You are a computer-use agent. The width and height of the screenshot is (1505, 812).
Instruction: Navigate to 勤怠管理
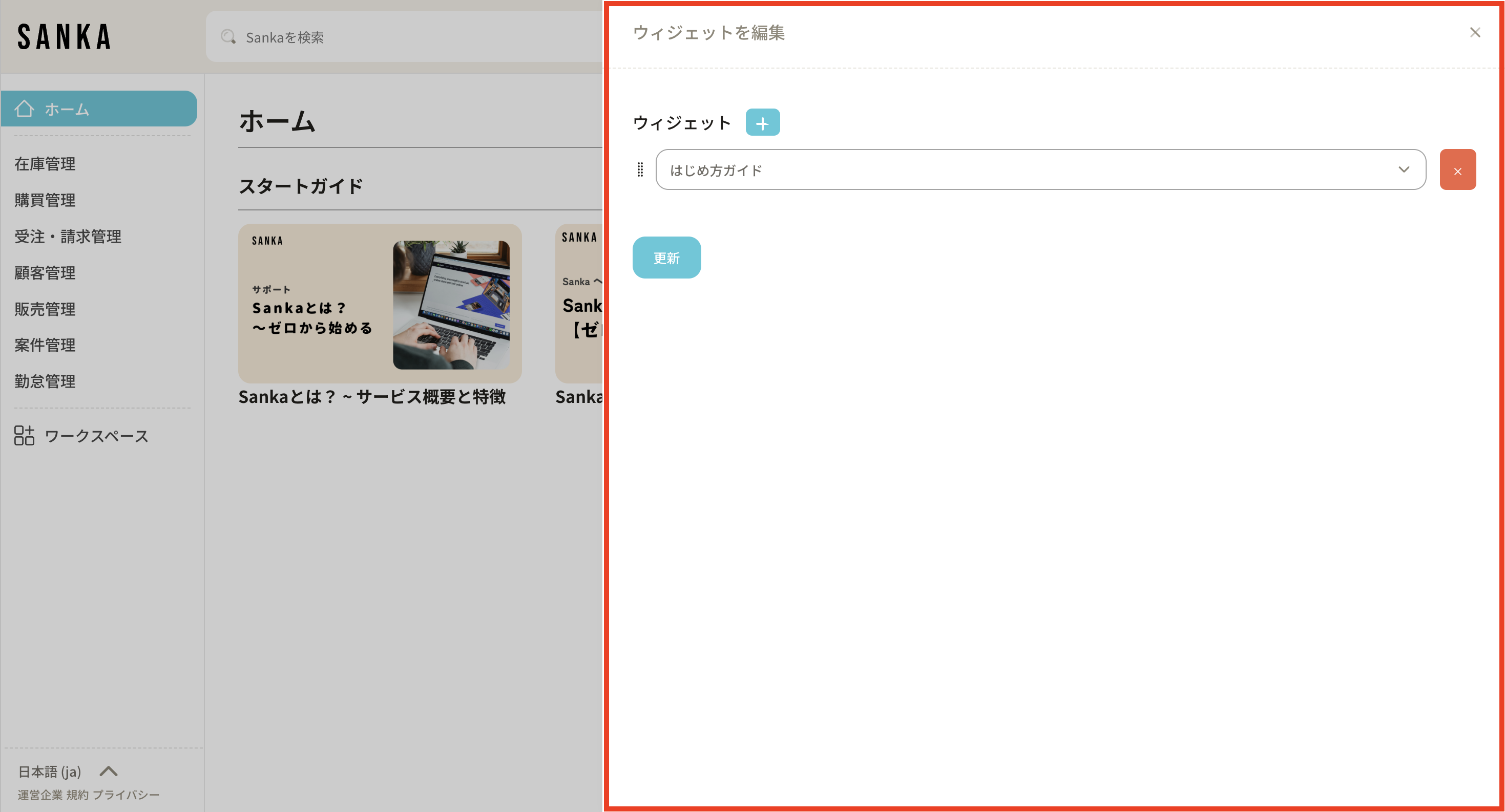point(45,381)
